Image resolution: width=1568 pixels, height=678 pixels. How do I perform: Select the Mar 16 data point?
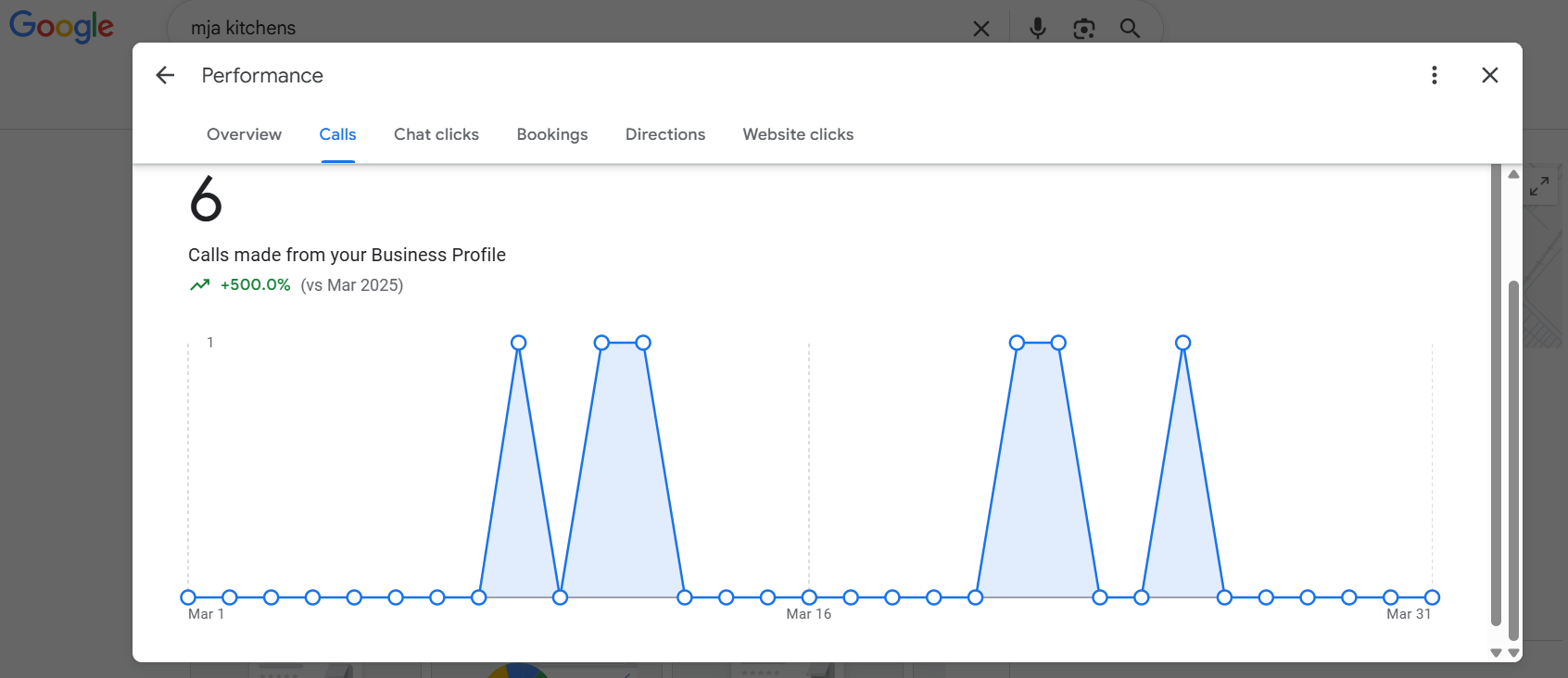click(809, 597)
